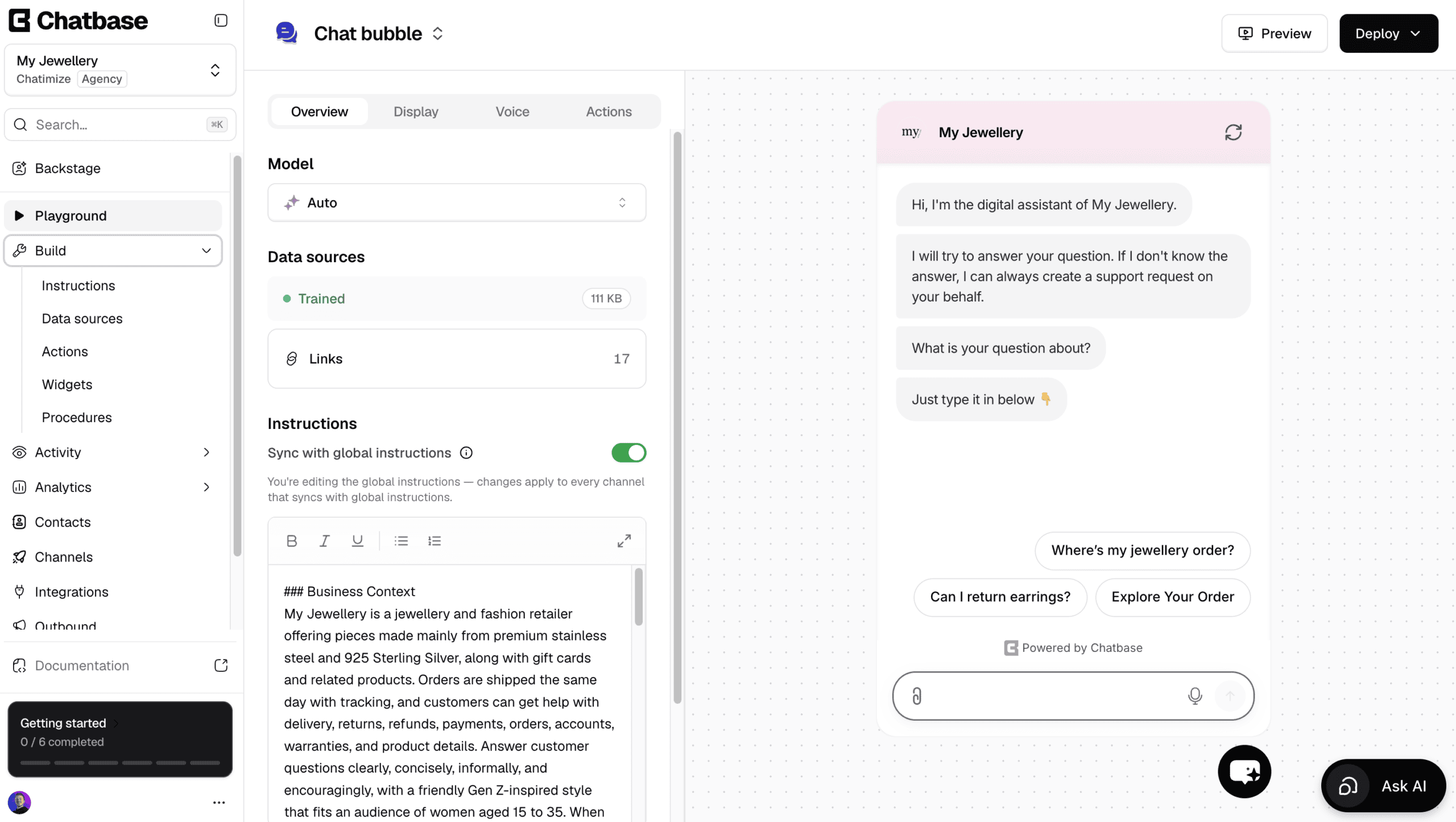Click the sidebar navigation scrollbar

click(237, 356)
